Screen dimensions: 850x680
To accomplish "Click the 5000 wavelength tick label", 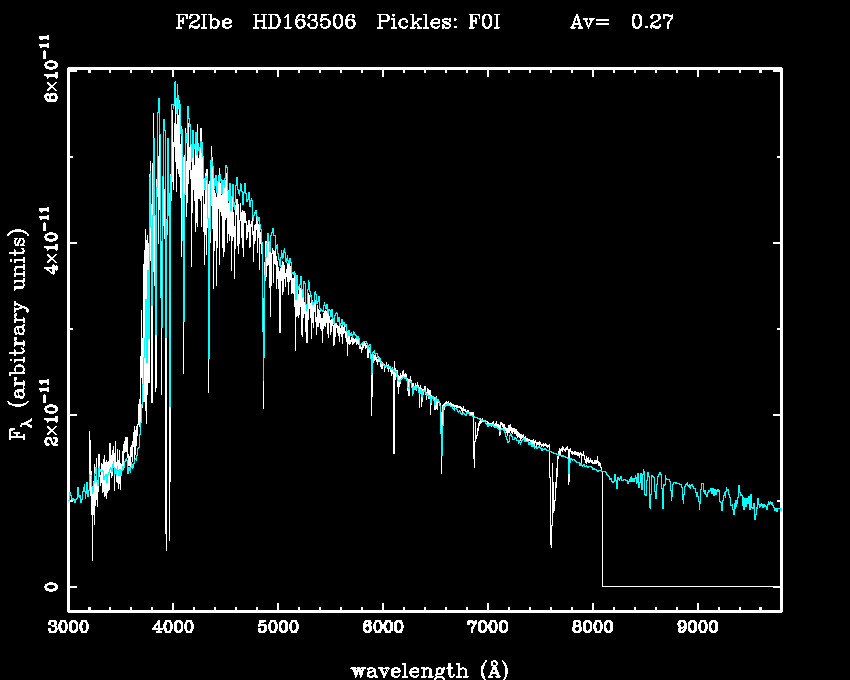I will 277,628.
